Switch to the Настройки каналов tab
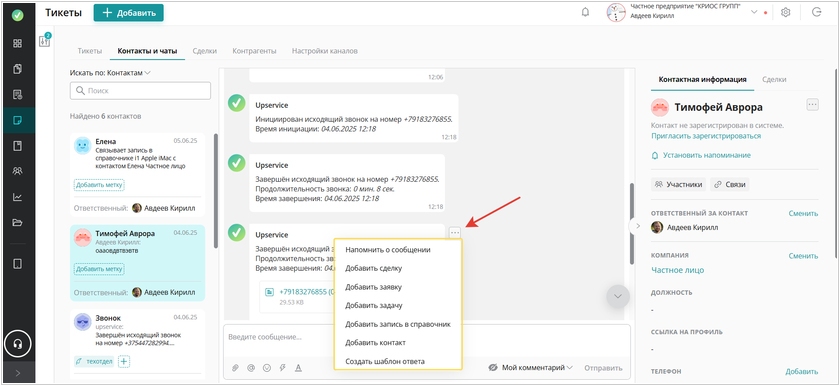The image size is (839, 385). point(325,51)
